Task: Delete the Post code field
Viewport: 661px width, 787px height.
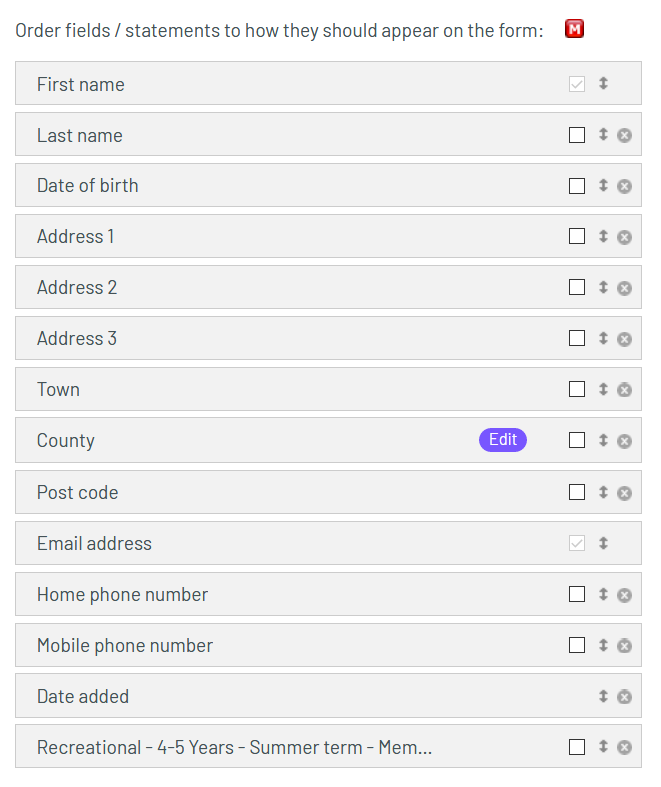Action: coord(624,493)
